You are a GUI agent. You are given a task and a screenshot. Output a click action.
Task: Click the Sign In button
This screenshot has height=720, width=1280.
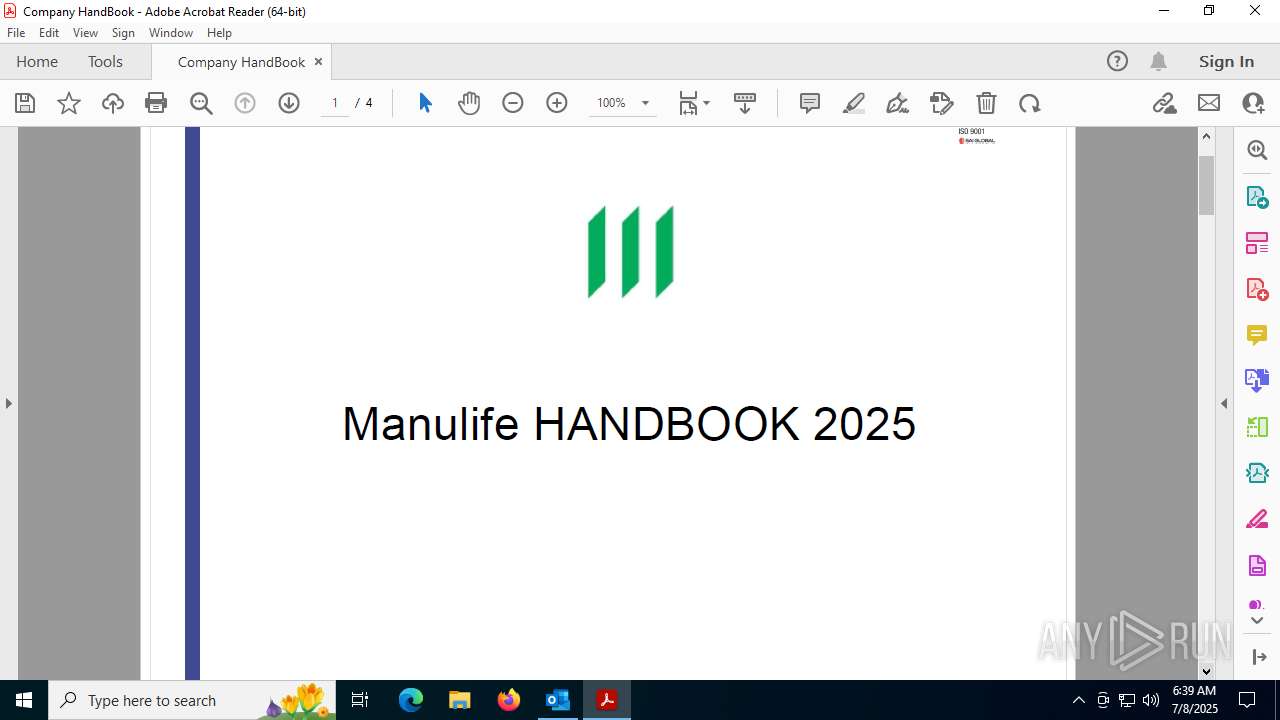click(x=1226, y=61)
